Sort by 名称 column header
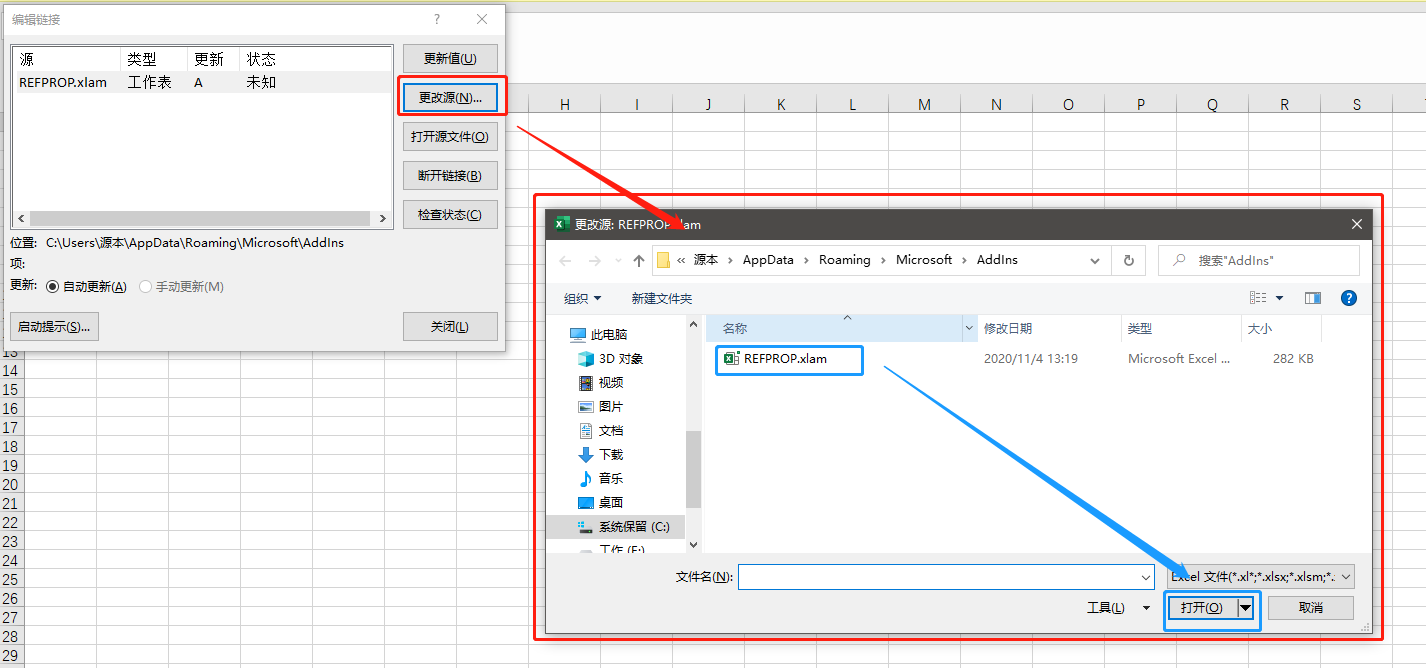Screen dimensions: 1426x668 click(834, 328)
